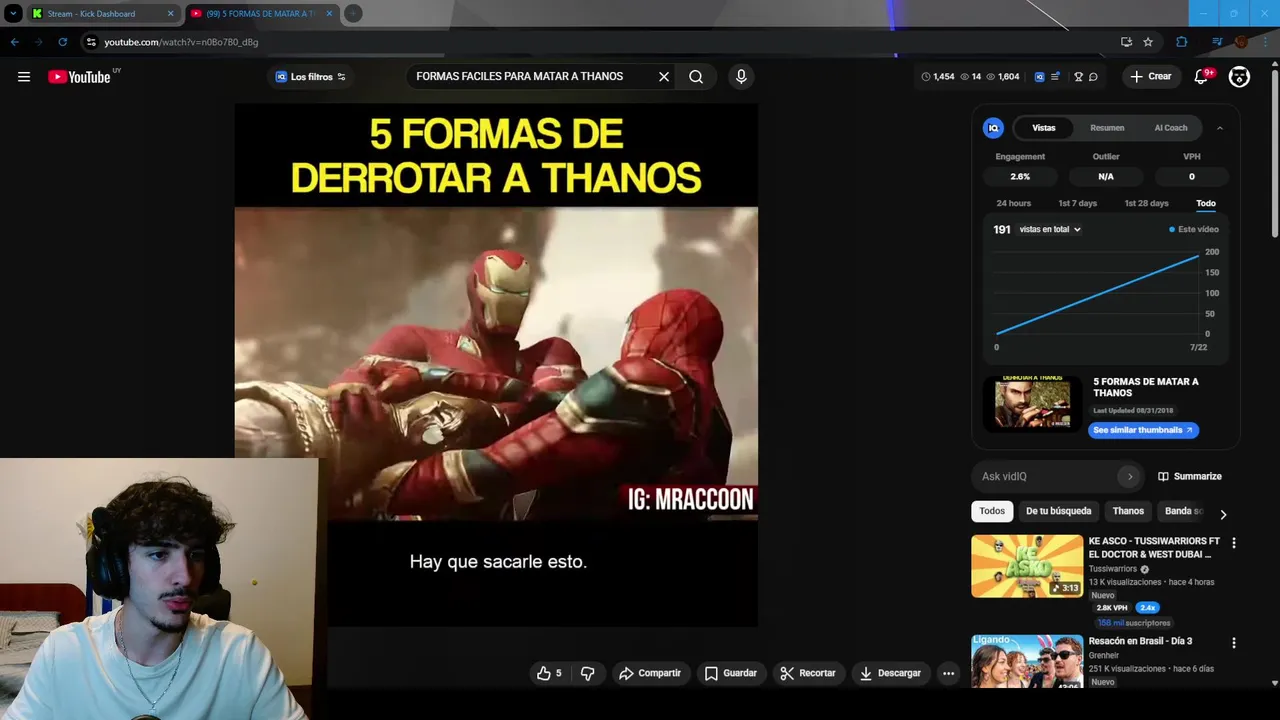Bookmark this page with star icon

1148,42
